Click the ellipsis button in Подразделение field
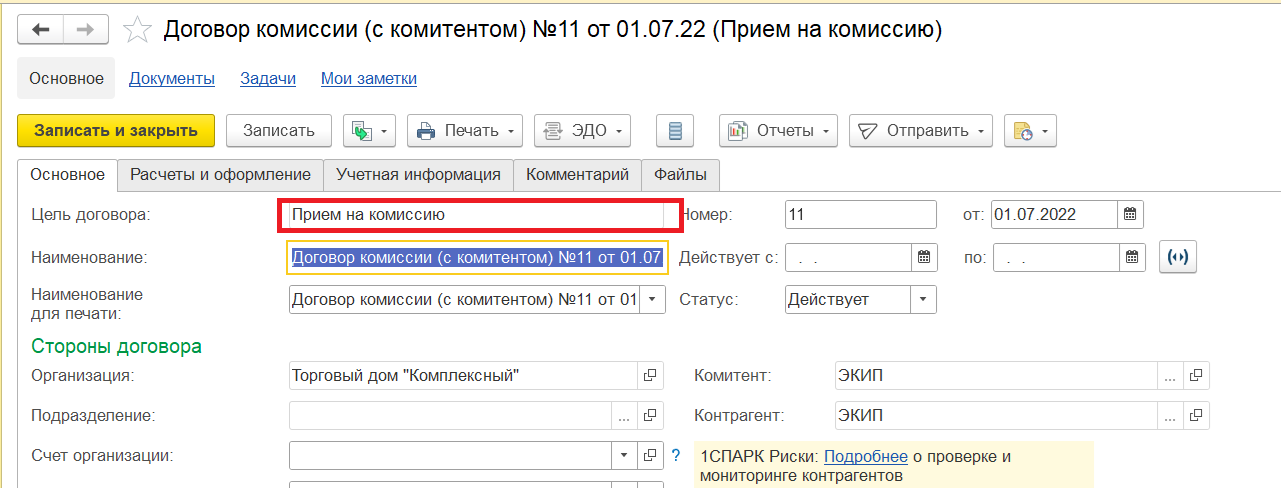Screen dimensions: 1281x488 click(x=625, y=415)
